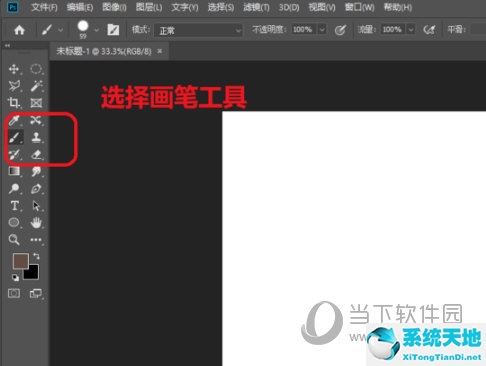This screenshot has width=486, height=366.
Task: Open the 窗口(W) menu
Action: tap(360, 7)
